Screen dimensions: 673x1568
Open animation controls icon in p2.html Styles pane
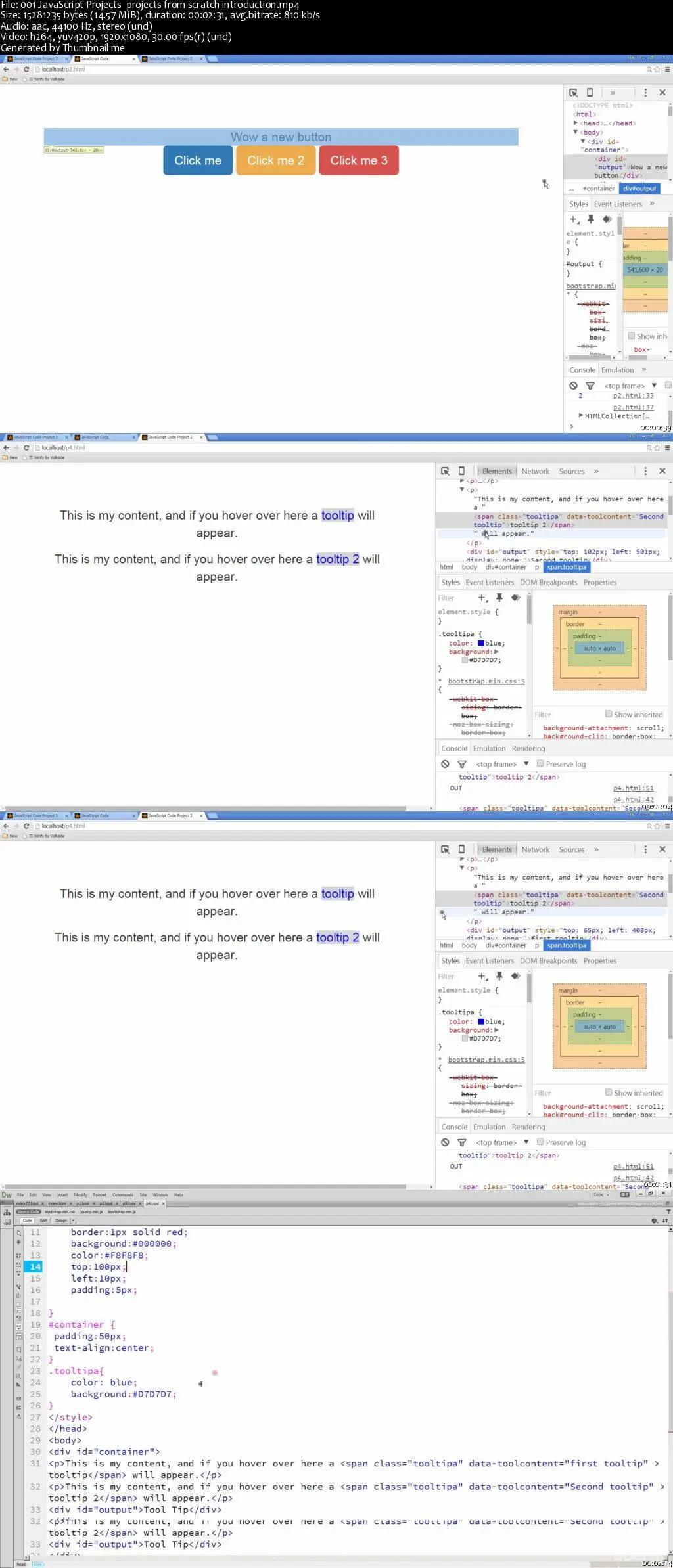coord(607,219)
